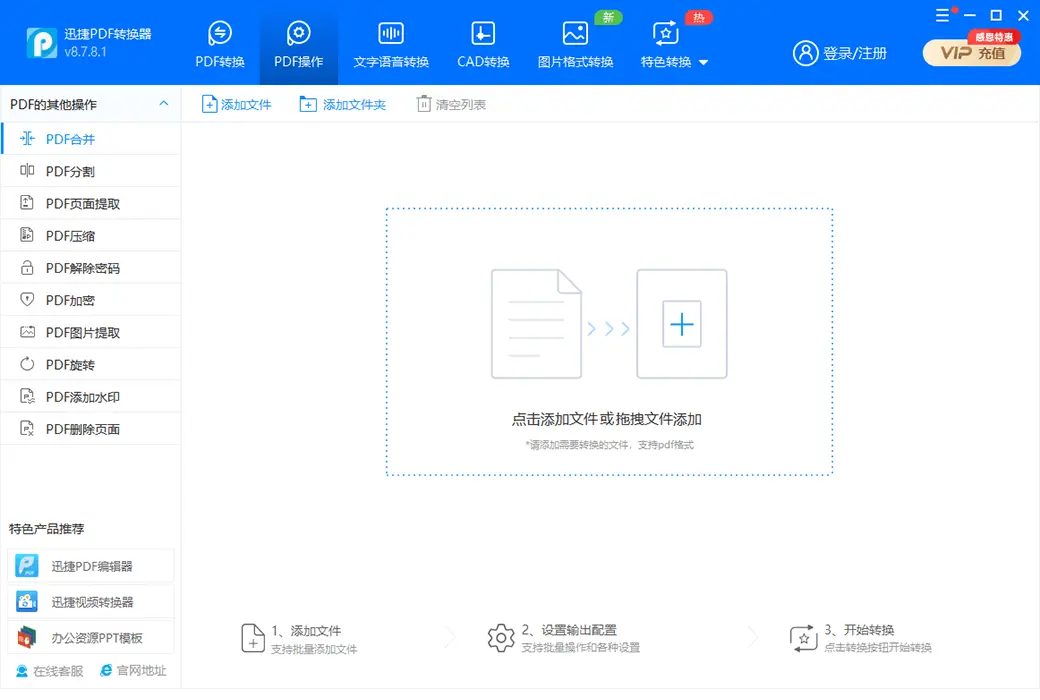The height and width of the screenshot is (700, 1040).
Task: Click the 在线客服 agent icon
Action: click(22, 671)
